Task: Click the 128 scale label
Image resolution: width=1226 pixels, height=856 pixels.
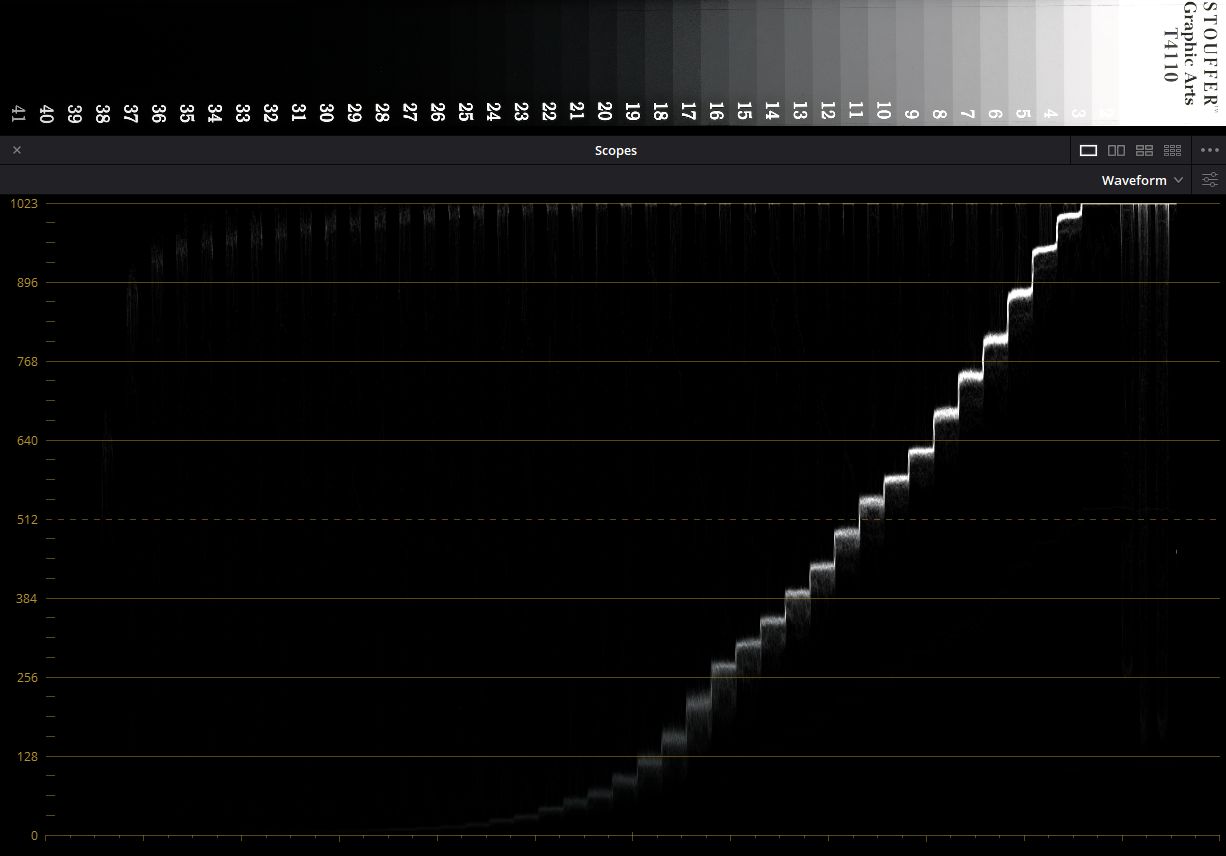Action: coord(28,756)
